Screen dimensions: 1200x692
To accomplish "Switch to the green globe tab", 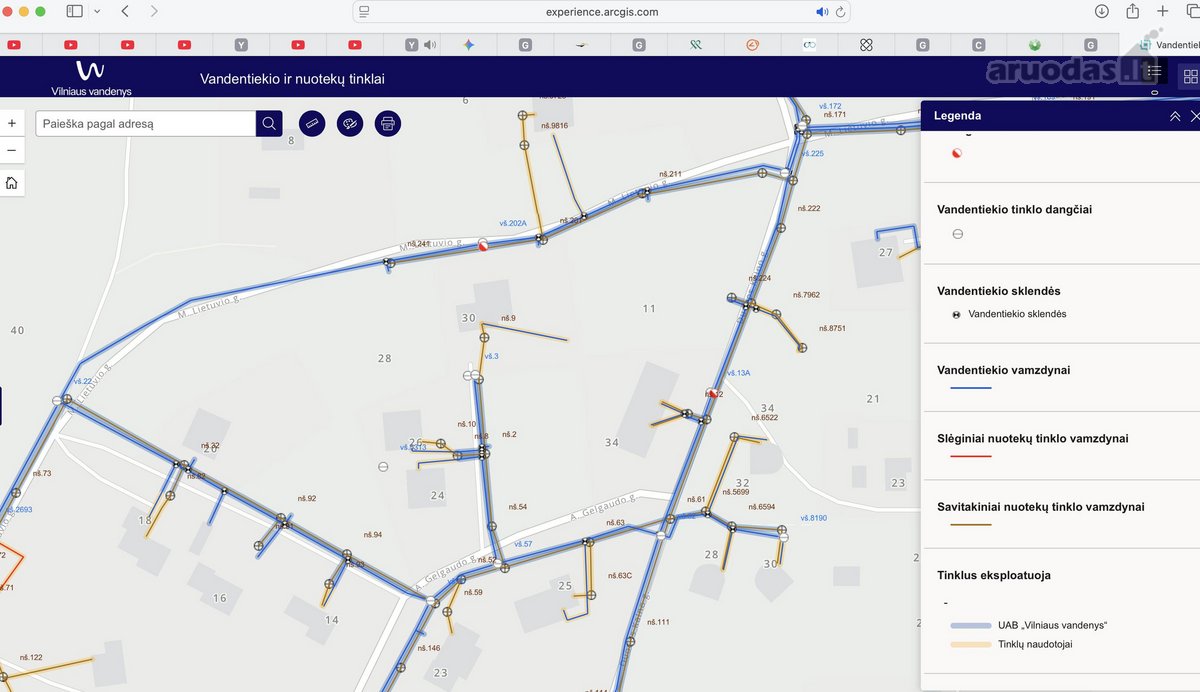I will (1036, 45).
